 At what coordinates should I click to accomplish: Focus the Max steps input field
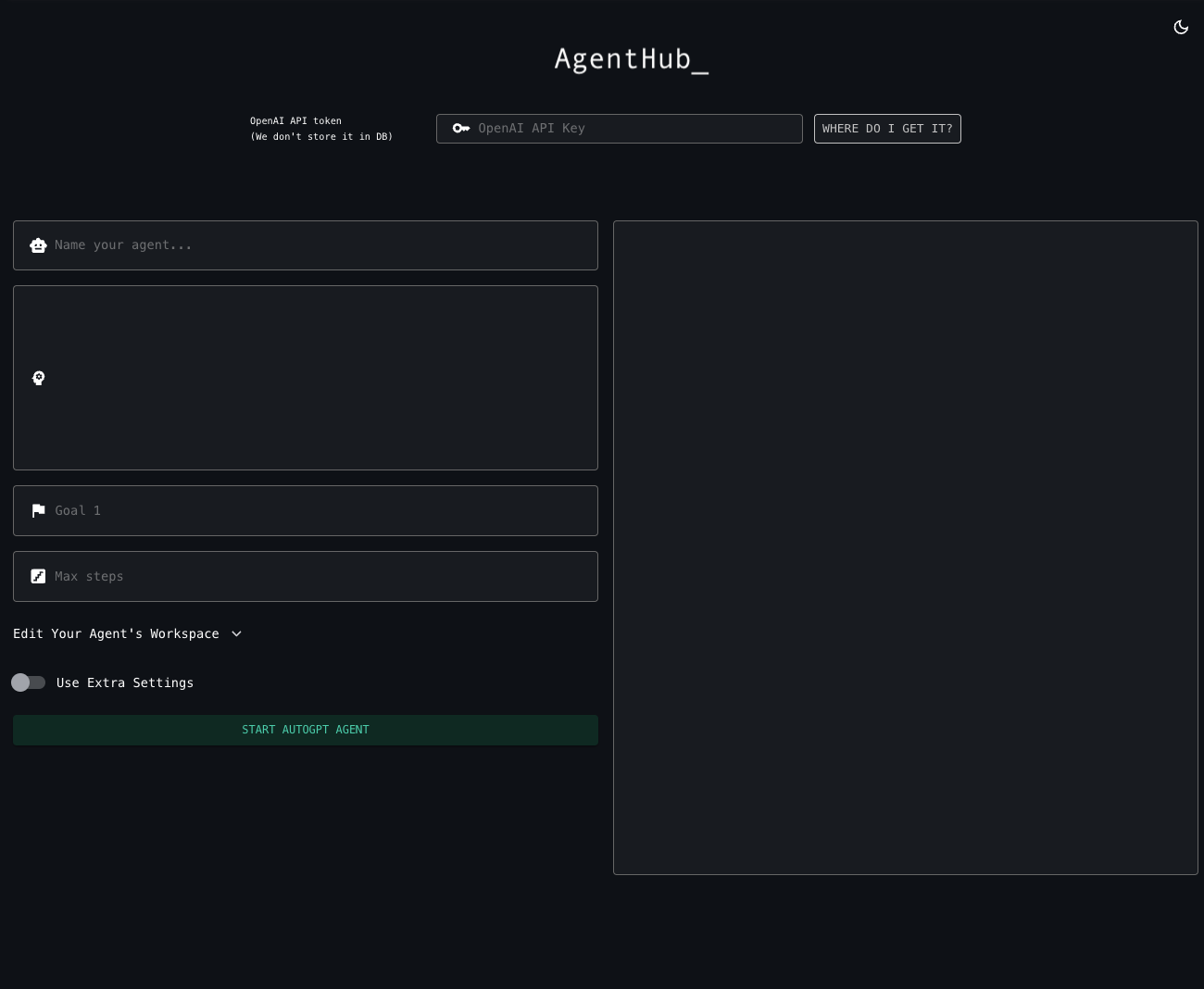point(306,577)
